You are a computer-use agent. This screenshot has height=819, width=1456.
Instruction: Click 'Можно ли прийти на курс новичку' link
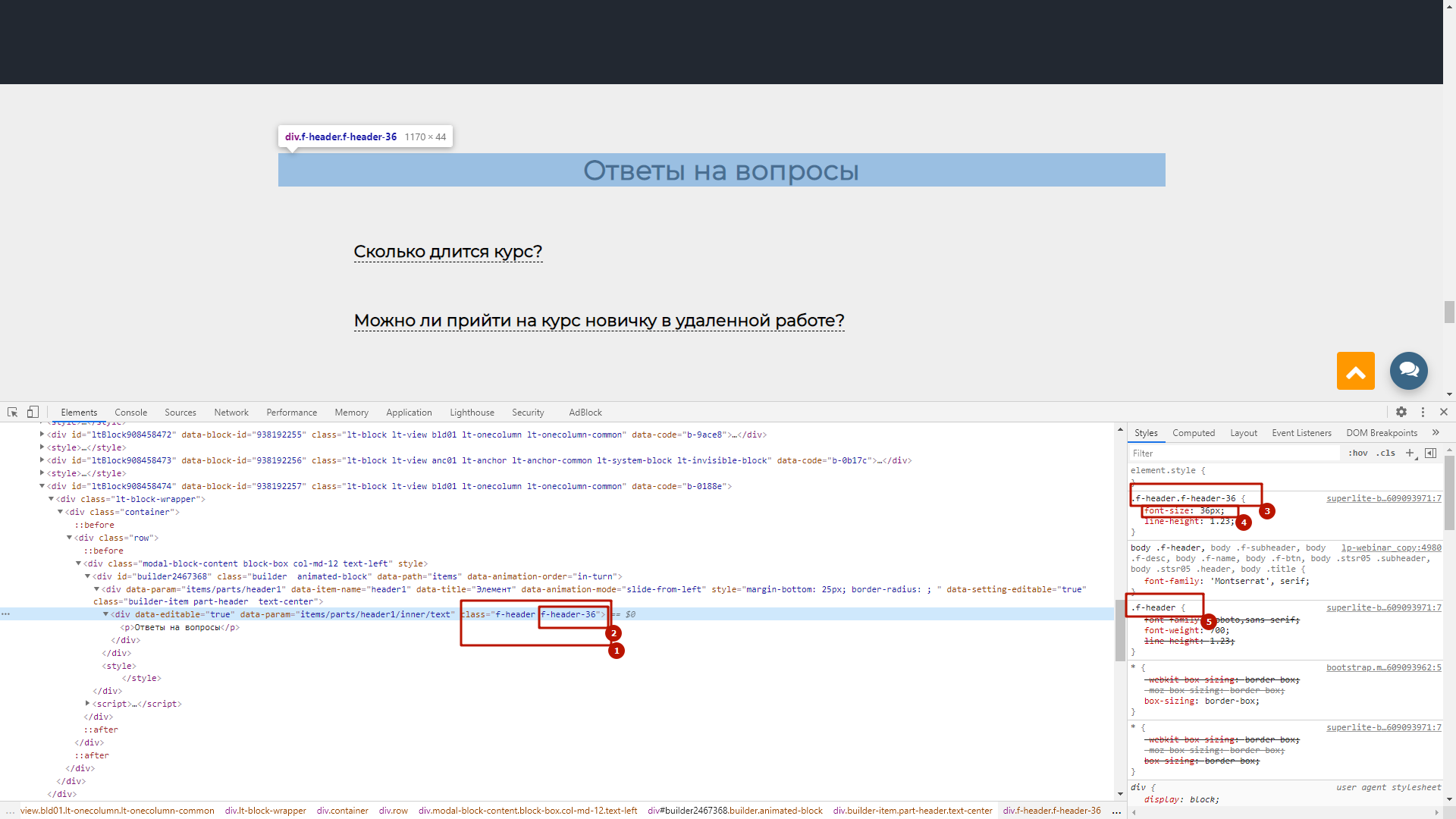599,321
